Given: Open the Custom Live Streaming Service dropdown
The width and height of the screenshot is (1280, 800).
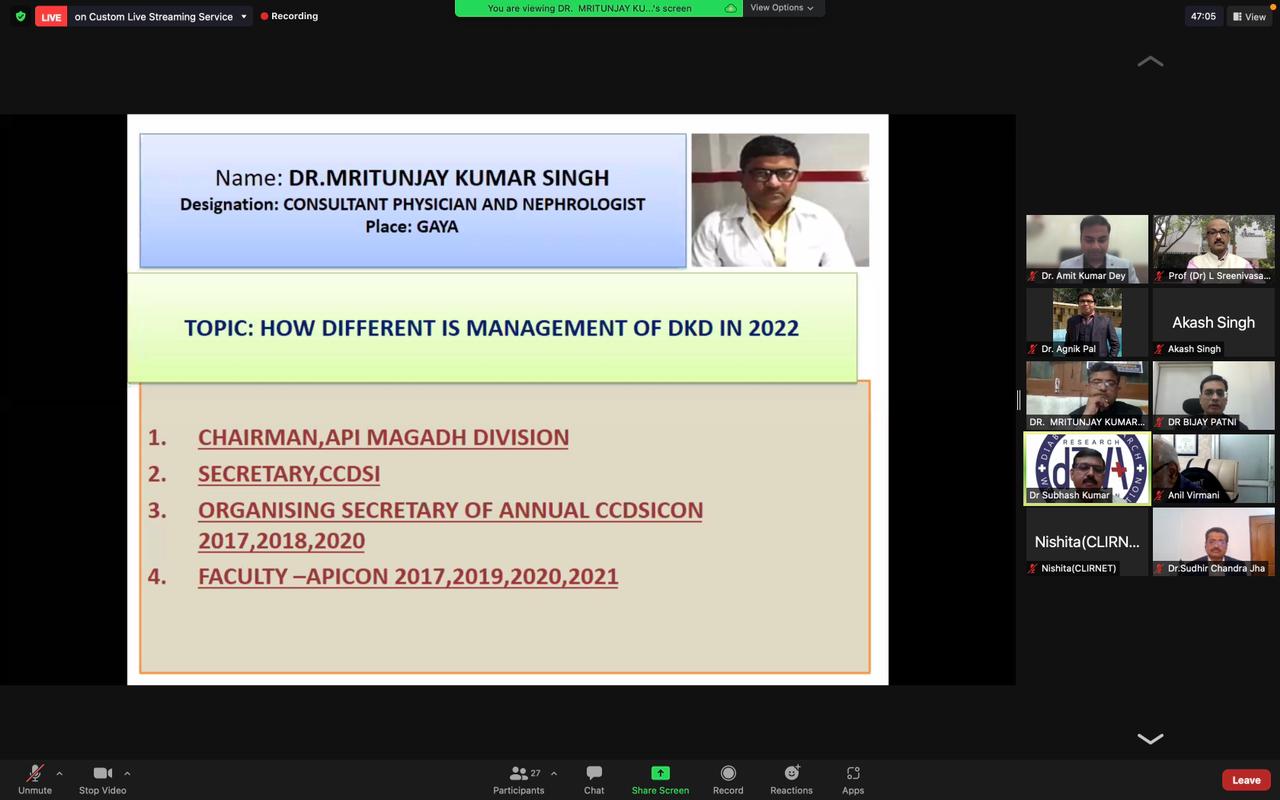Looking at the screenshot, I should click(x=243, y=17).
